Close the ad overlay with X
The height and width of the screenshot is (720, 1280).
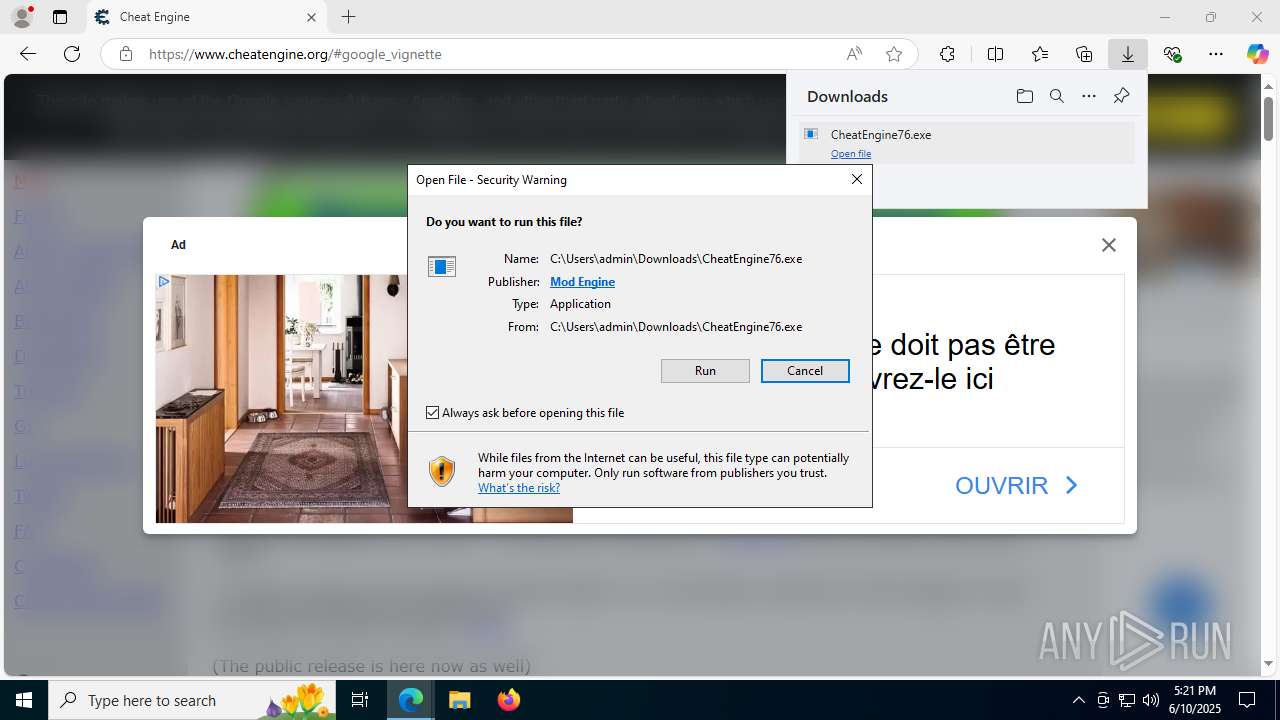1108,245
